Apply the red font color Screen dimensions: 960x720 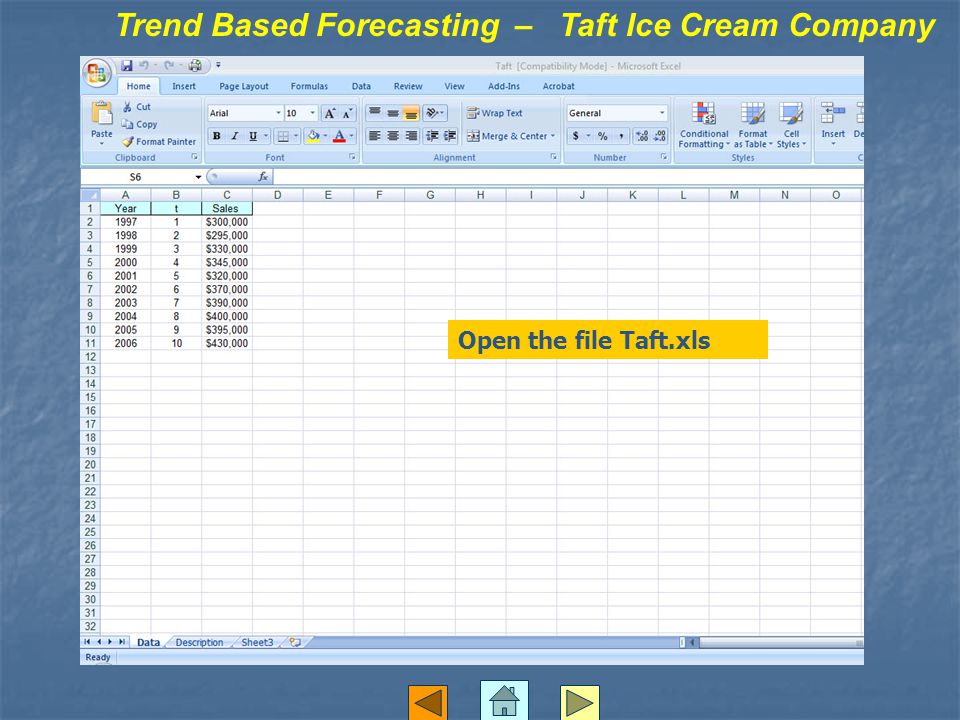pos(339,136)
